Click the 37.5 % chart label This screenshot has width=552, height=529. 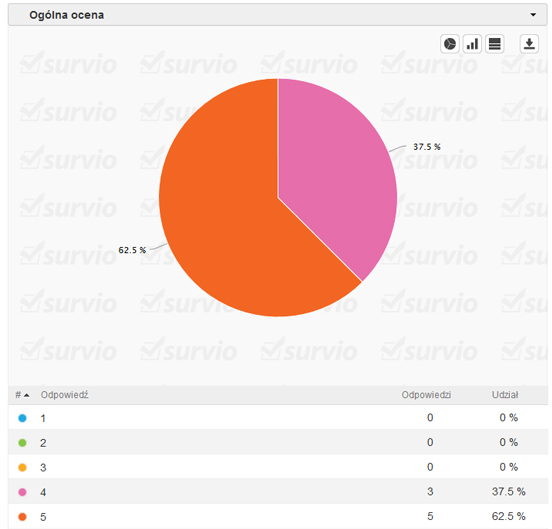427,147
